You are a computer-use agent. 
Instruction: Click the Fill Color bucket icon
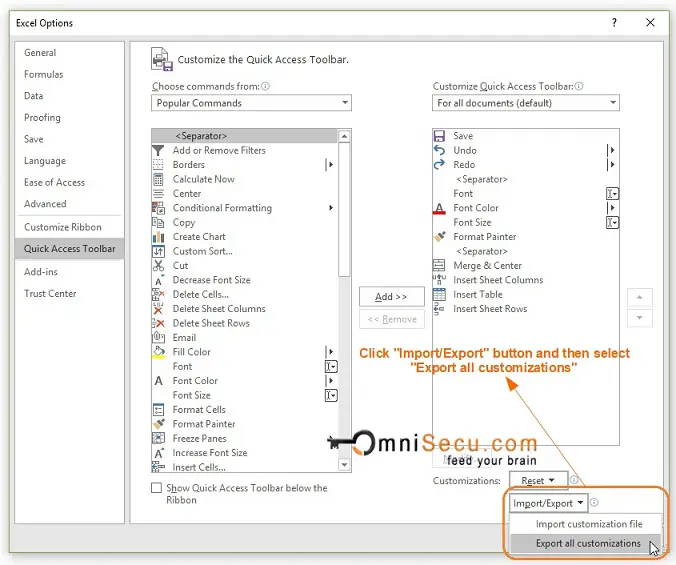coord(159,352)
